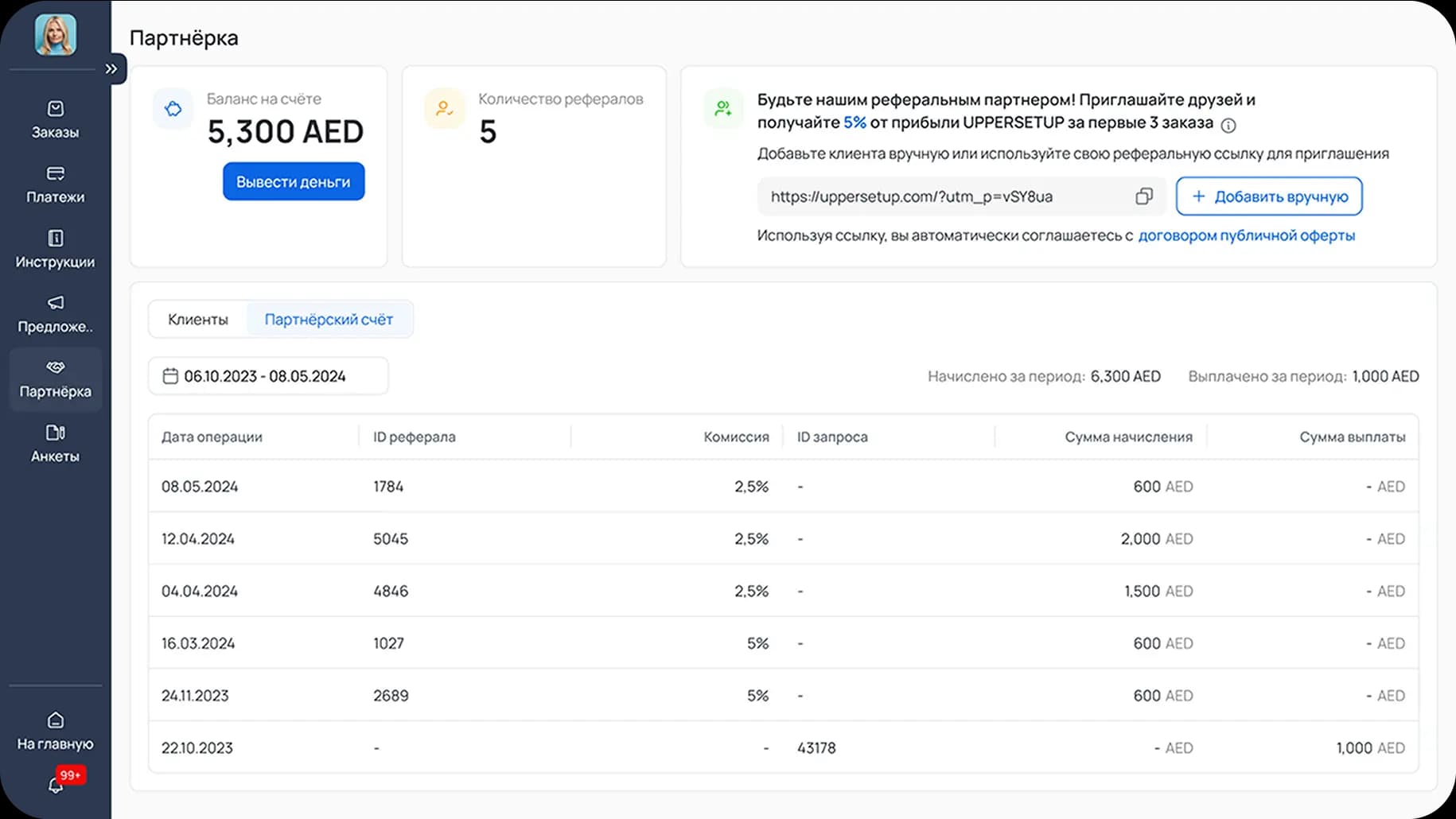Open the Платежи payments section
Screen dimensions: 1456x819
55,184
